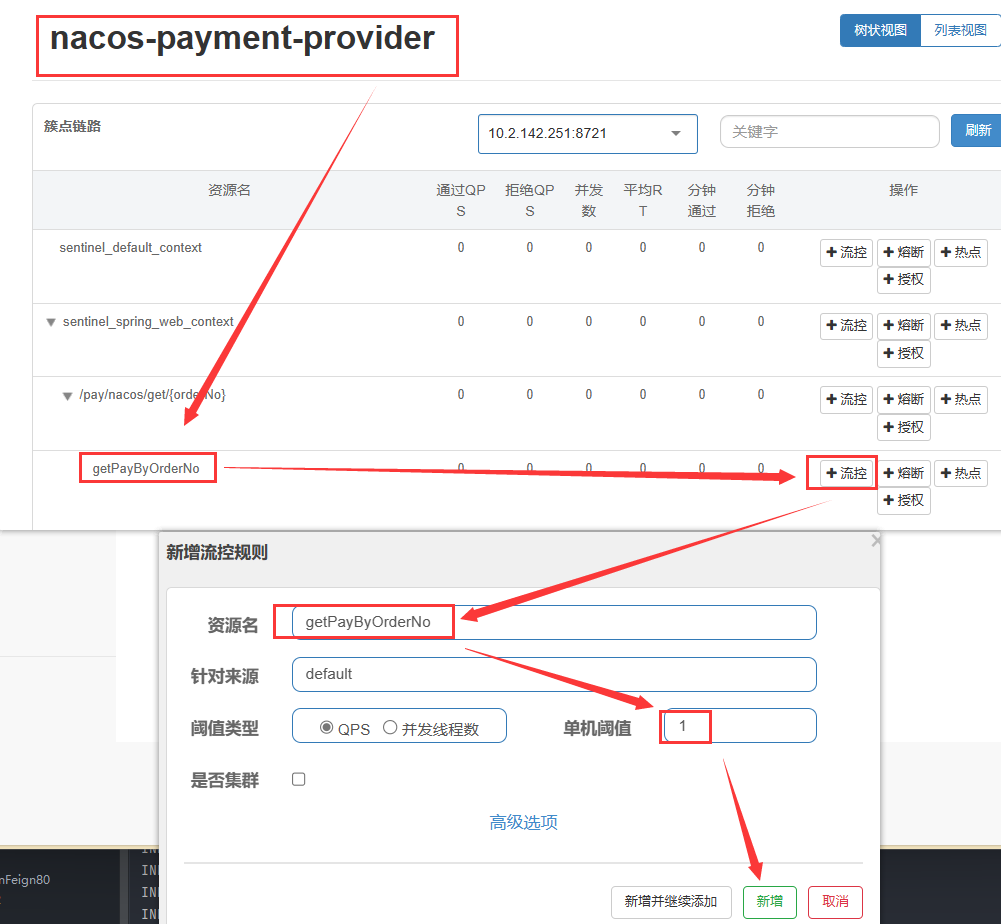Screen dimensions: 1001x924
Task: Add flow control rule for sentinel_default_context
Action: [846, 252]
